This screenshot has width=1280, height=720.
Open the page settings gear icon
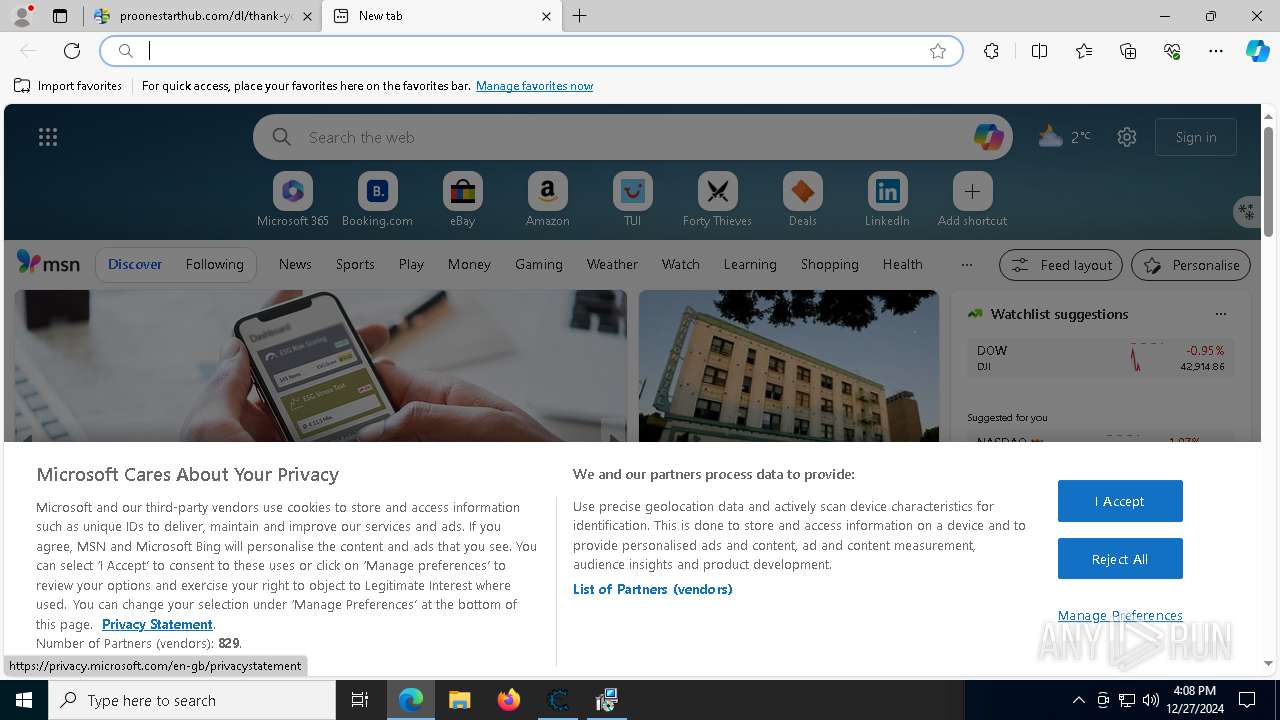point(1127,137)
